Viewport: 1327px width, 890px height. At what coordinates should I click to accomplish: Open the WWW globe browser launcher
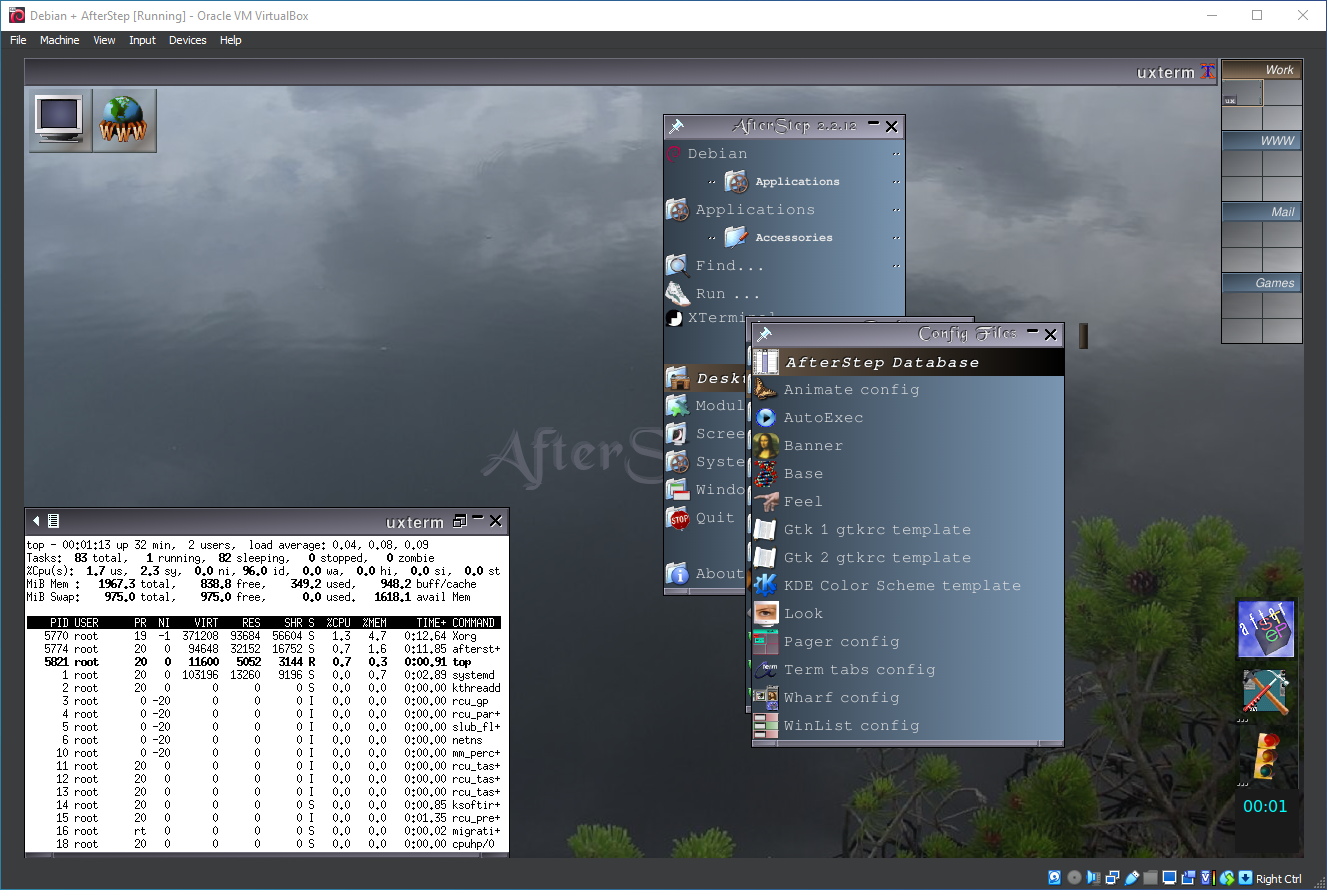124,120
